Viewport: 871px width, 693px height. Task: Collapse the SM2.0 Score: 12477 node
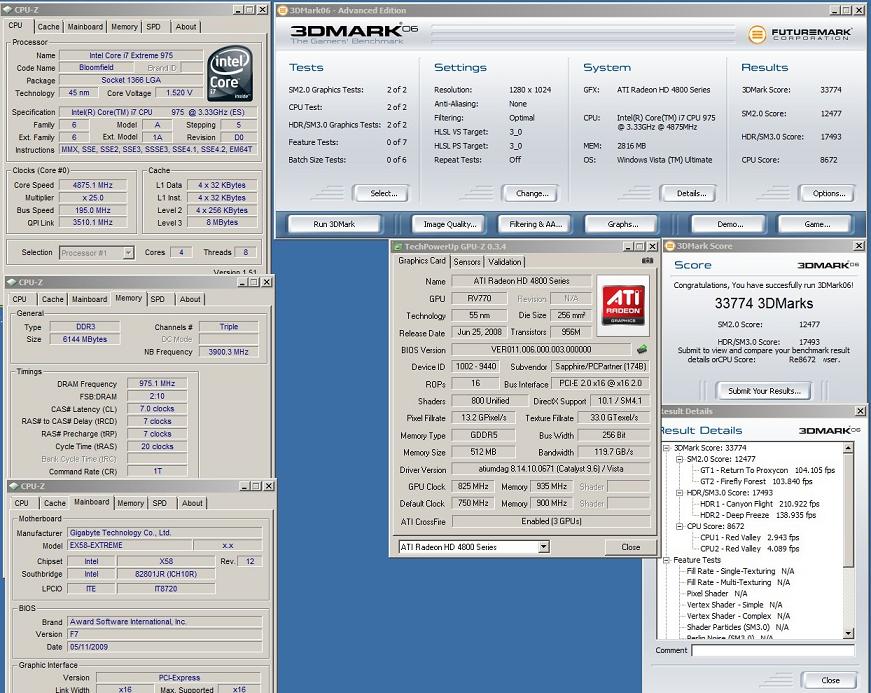coord(679,459)
